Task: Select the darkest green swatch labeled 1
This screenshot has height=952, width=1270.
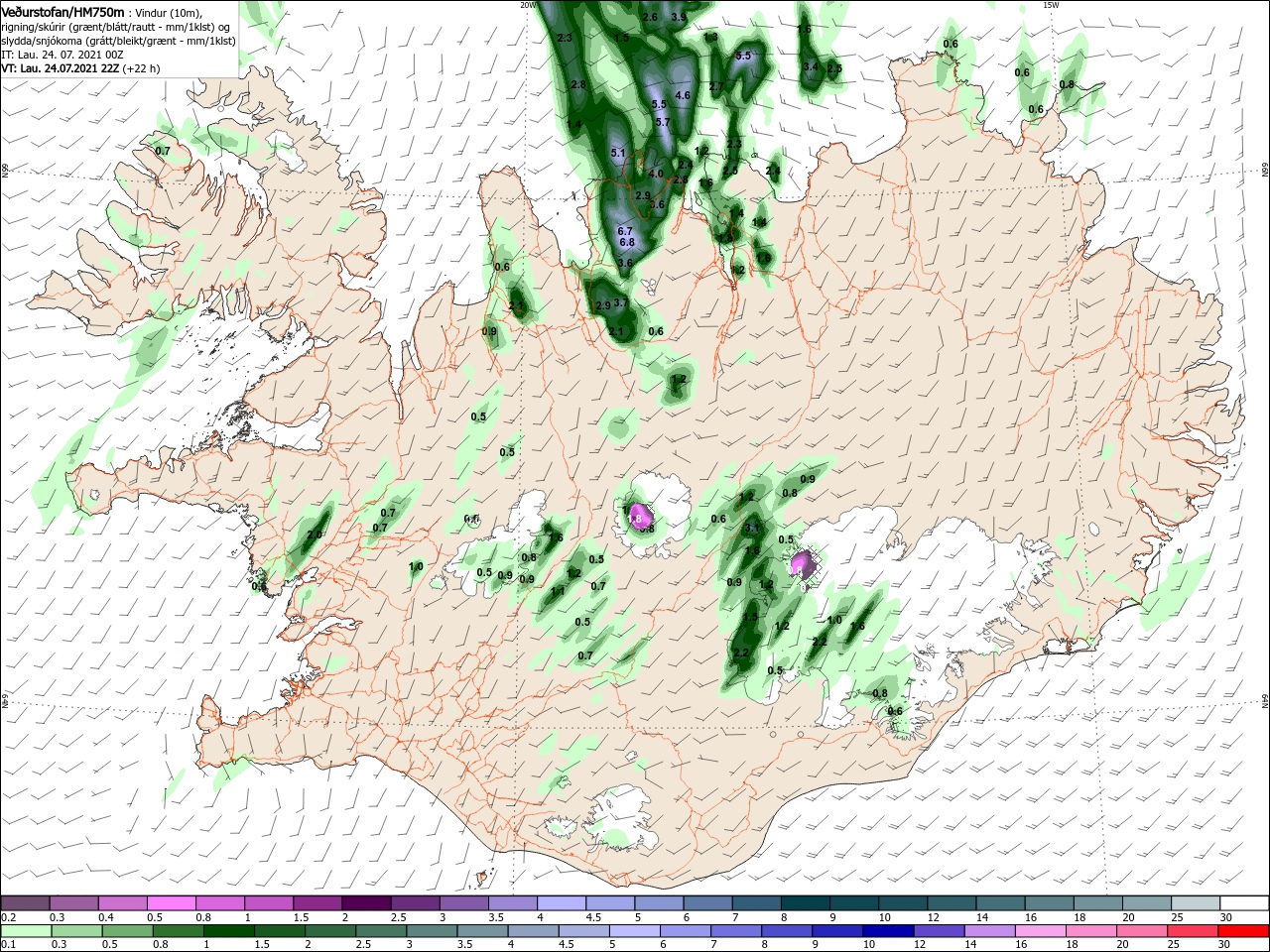Action: [229, 931]
